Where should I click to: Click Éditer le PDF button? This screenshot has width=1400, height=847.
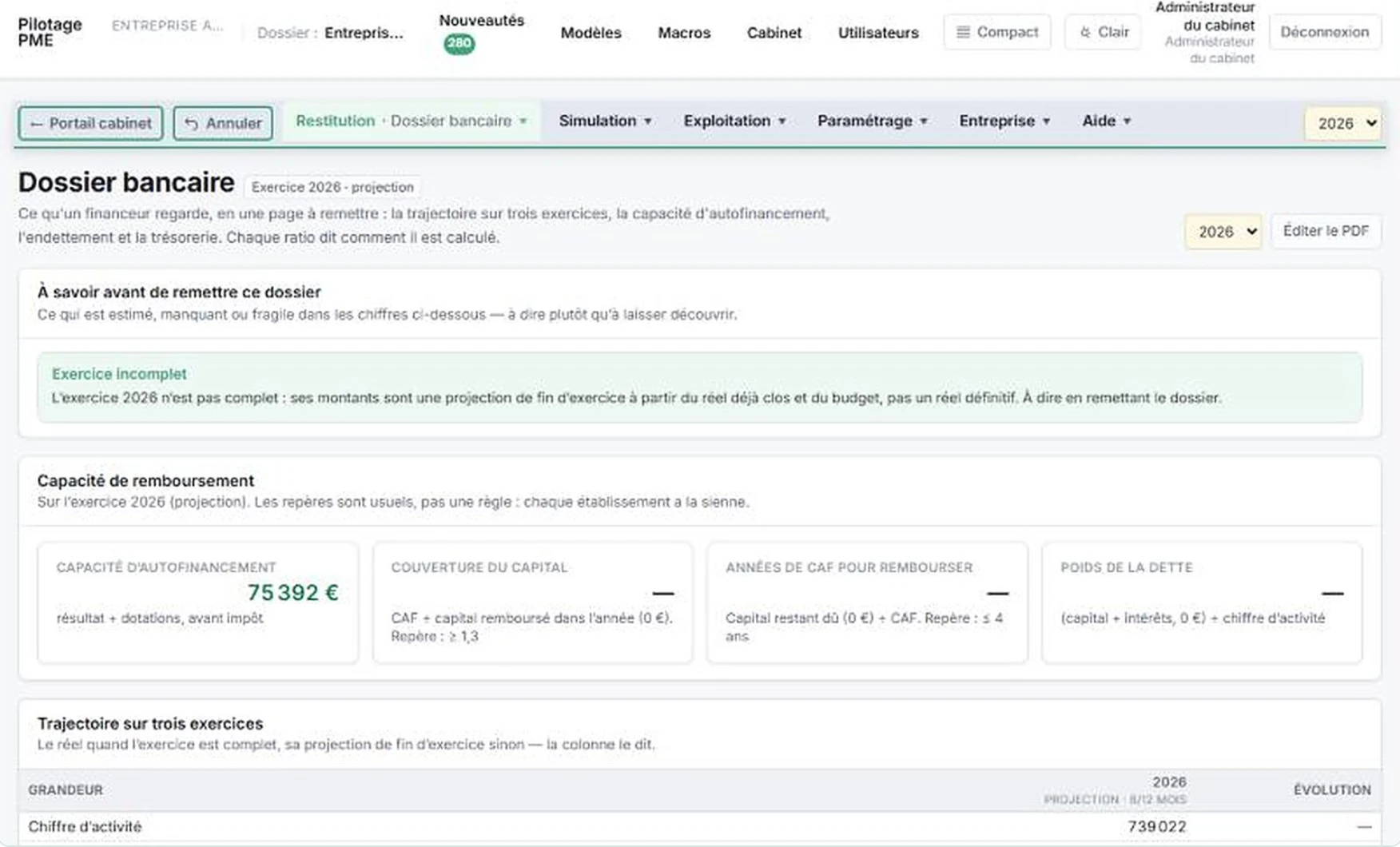(x=1326, y=231)
